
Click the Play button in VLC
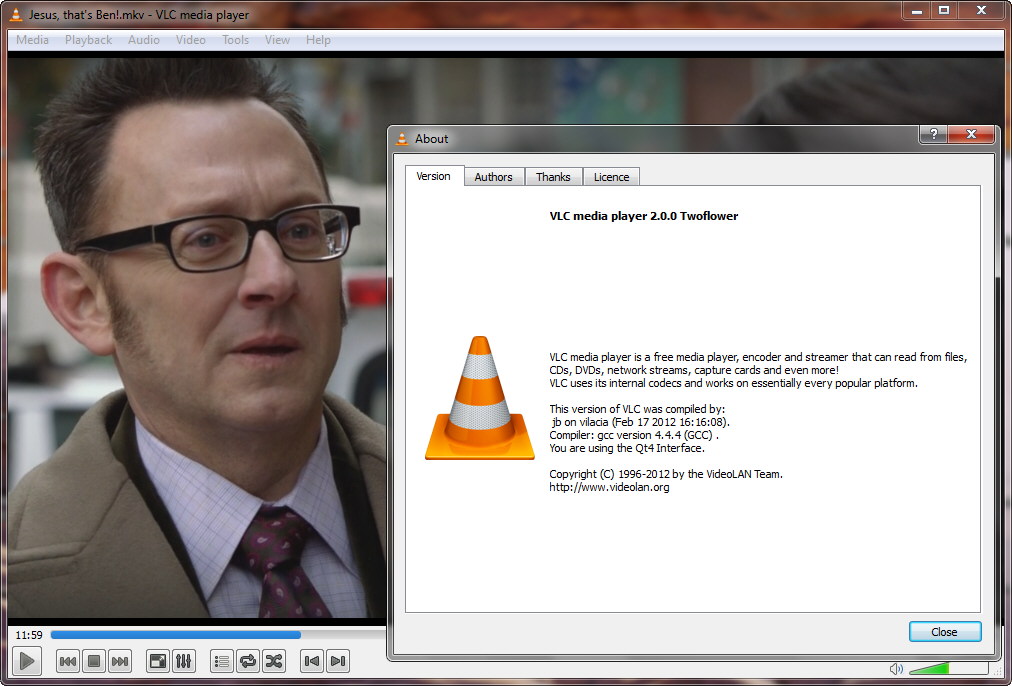point(26,661)
